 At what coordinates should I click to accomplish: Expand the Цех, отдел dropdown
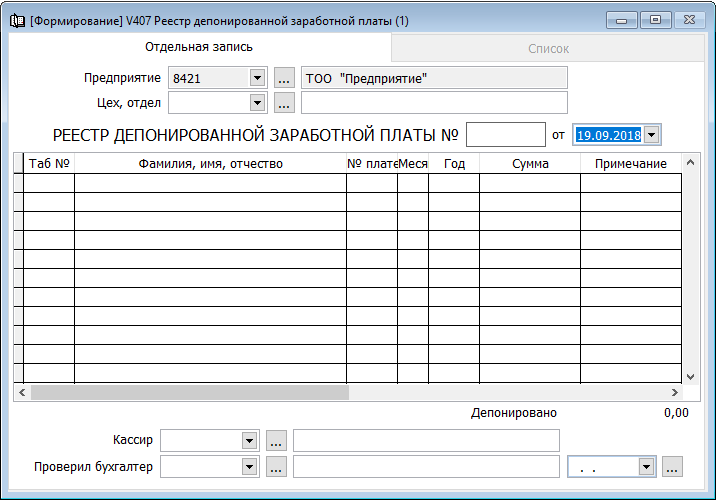(257, 102)
